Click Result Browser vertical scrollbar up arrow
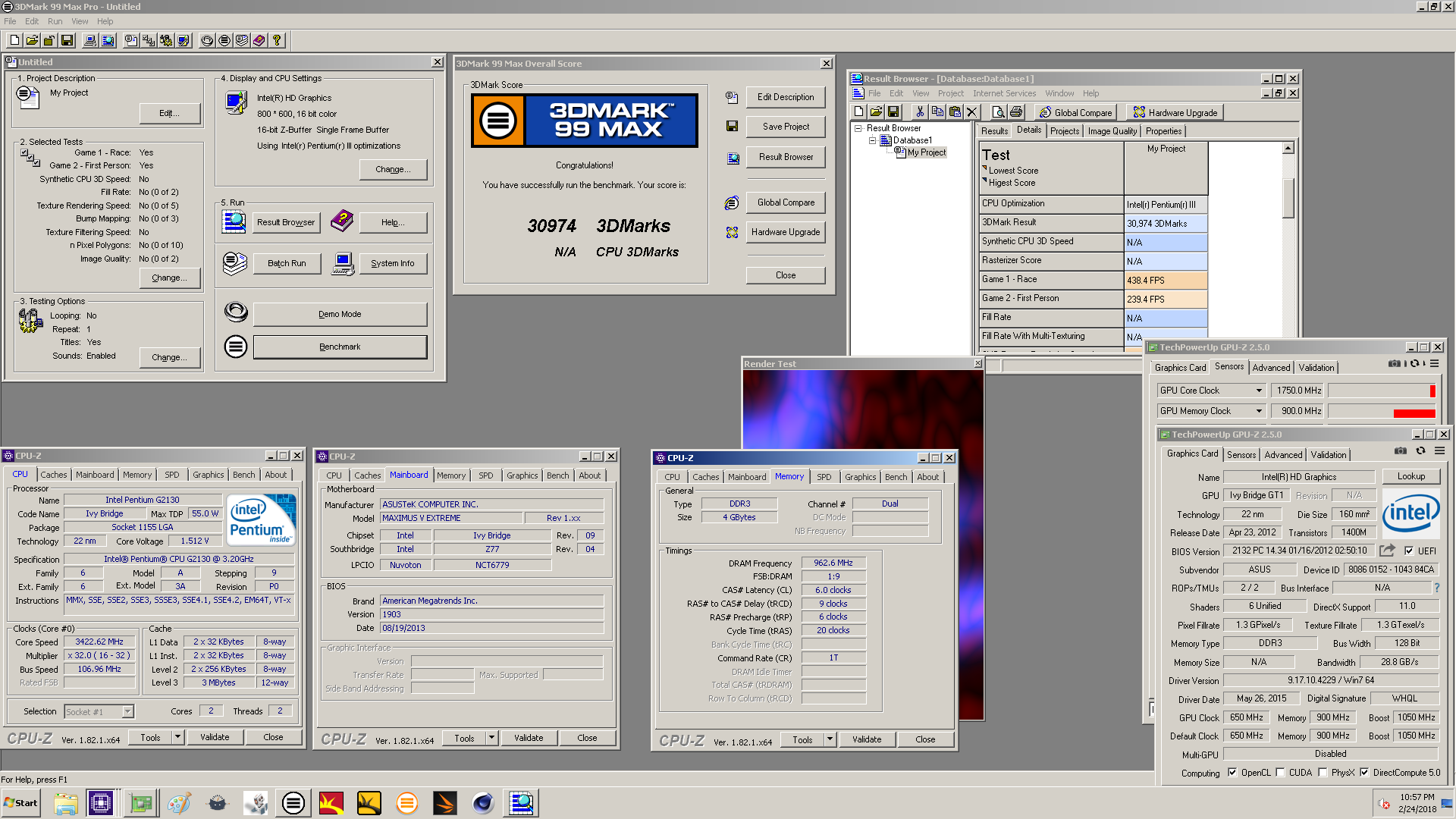1456x819 pixels. (x=1288, y=148)
